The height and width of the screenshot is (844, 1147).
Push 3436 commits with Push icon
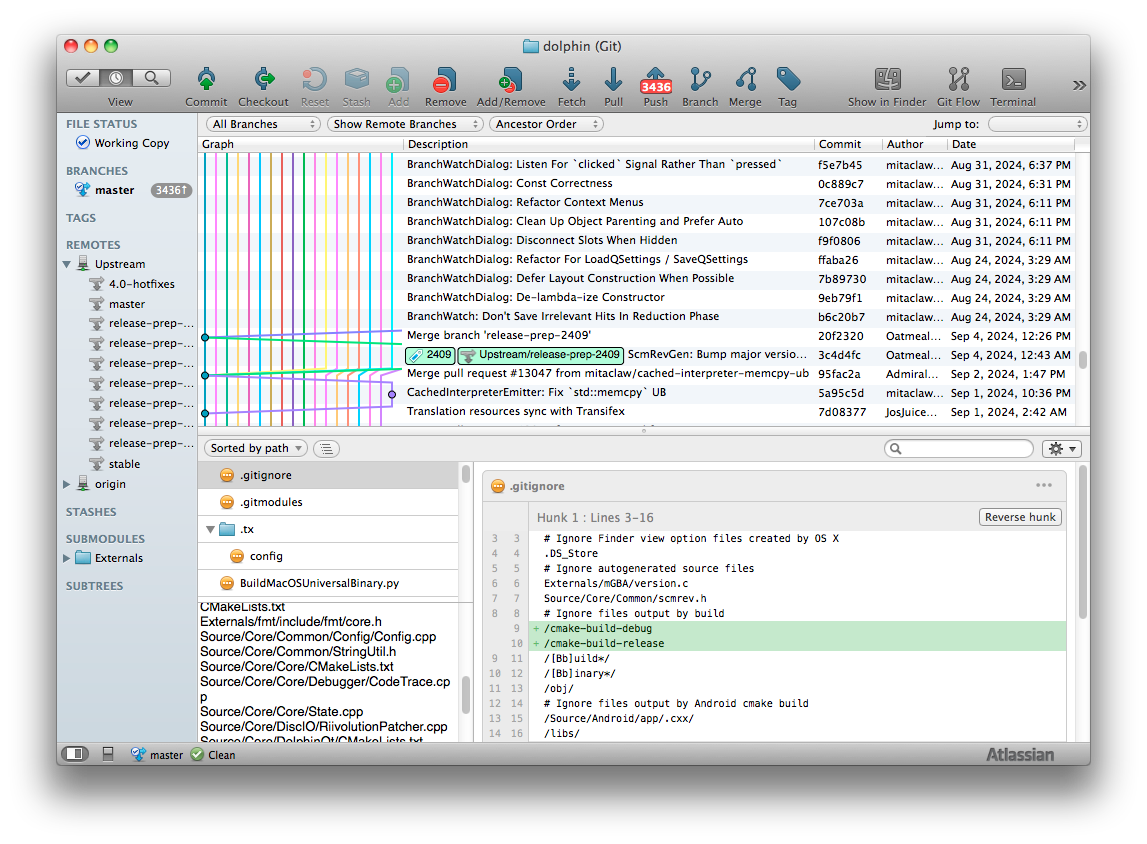pos(655,80)
